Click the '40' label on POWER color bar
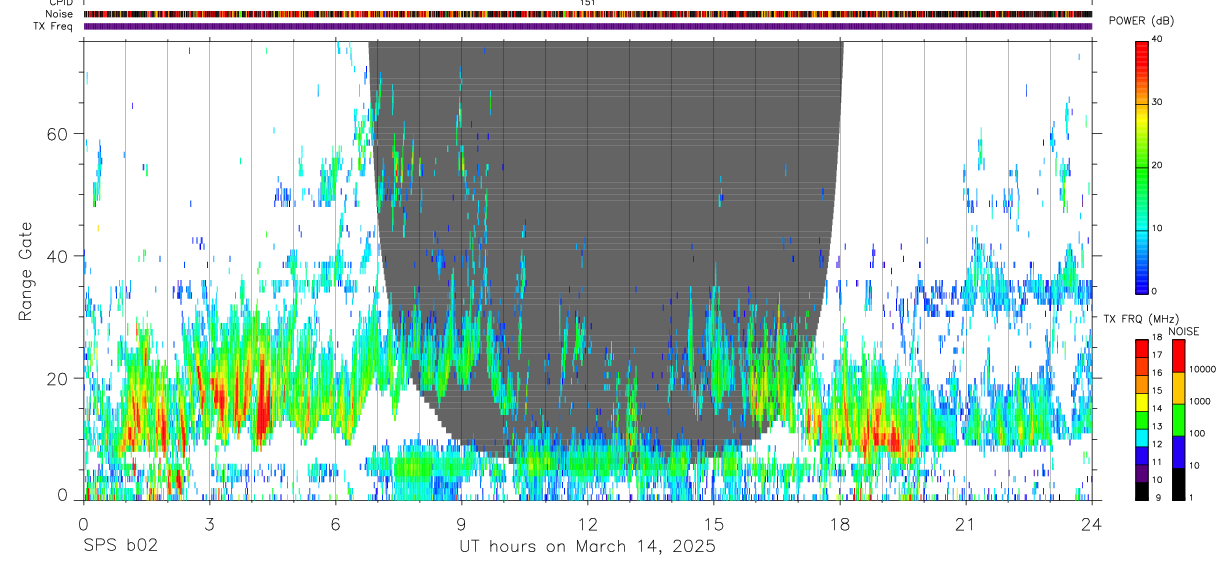This screenshot has height=567, width=1228. pyautogui.click(x=1157, y=40)
